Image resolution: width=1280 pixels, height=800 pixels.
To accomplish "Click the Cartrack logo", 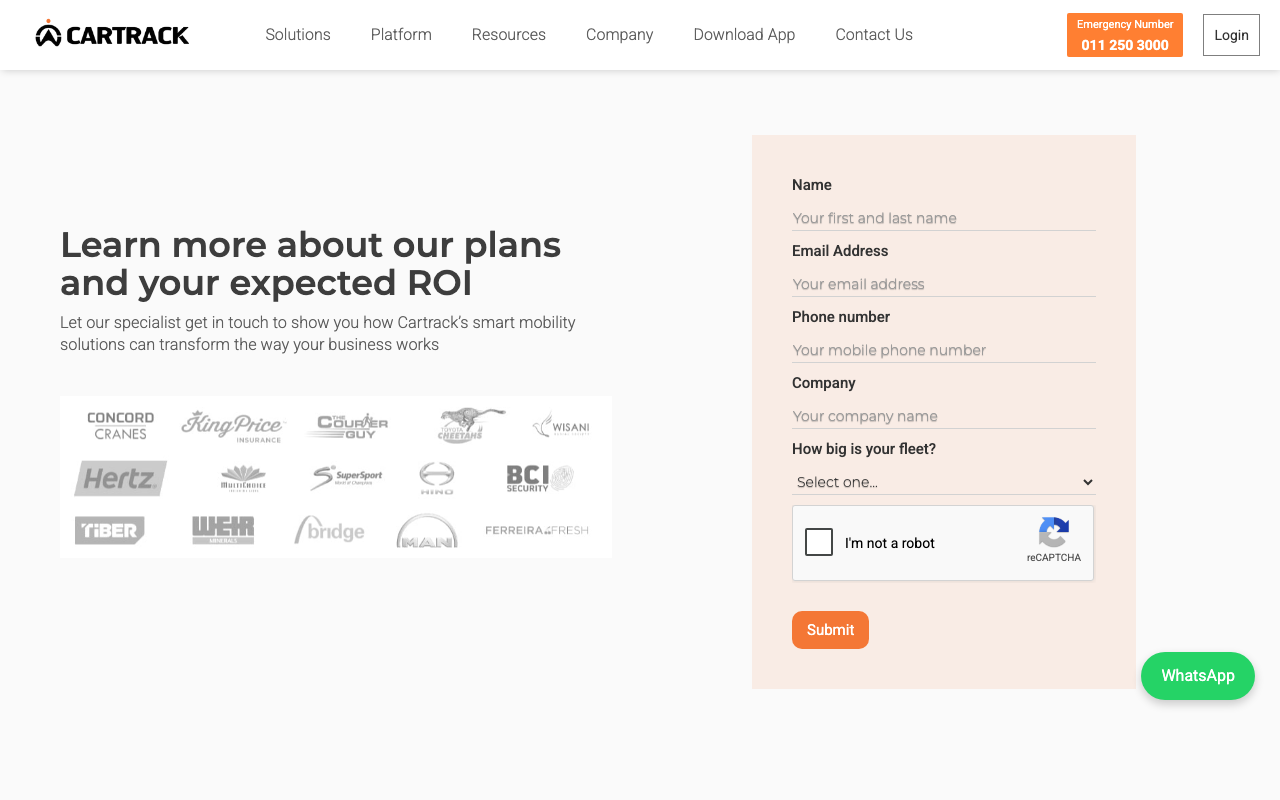I will 112,34.
